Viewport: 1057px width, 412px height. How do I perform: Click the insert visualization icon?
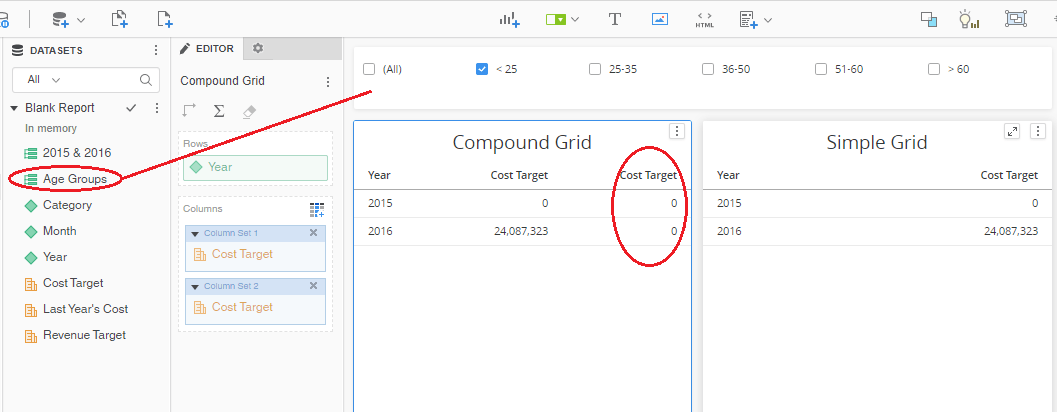(510, 19)
